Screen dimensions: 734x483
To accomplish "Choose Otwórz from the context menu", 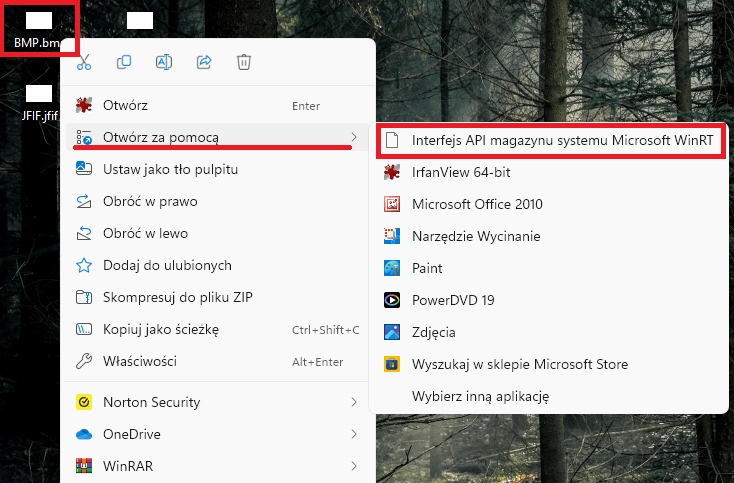I will tap(218, 105).
